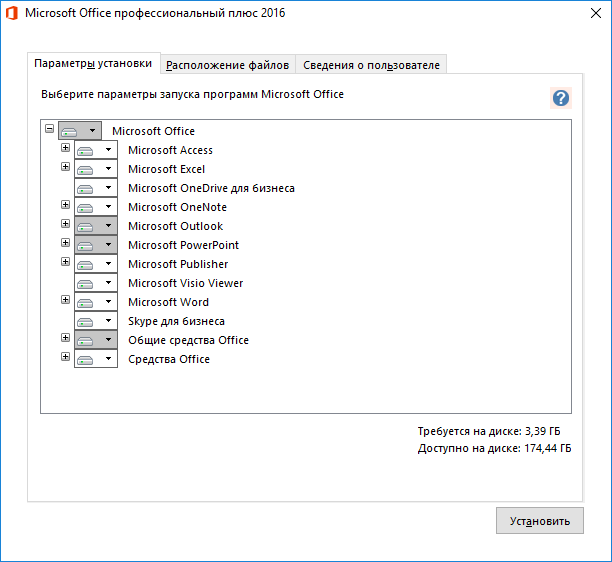The height and width of the screenshot is (562, 612).
Task: Click the drive icon beside Microsoft Excel
Action: tap(86, 169)
